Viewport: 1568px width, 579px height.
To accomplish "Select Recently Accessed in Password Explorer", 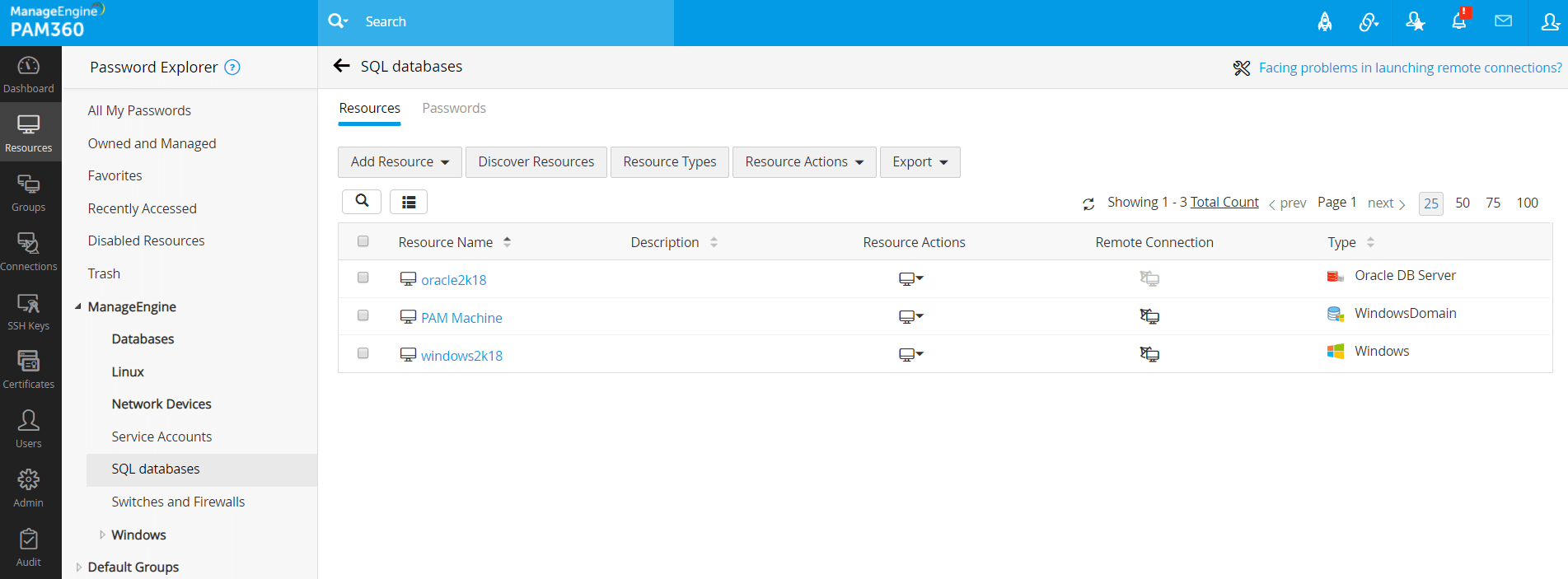I will coord(142,208).
